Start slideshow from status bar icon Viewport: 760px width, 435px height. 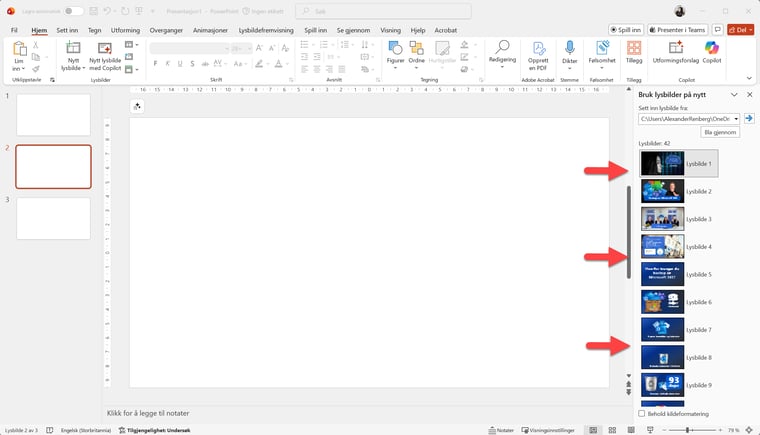click(650, 430)
